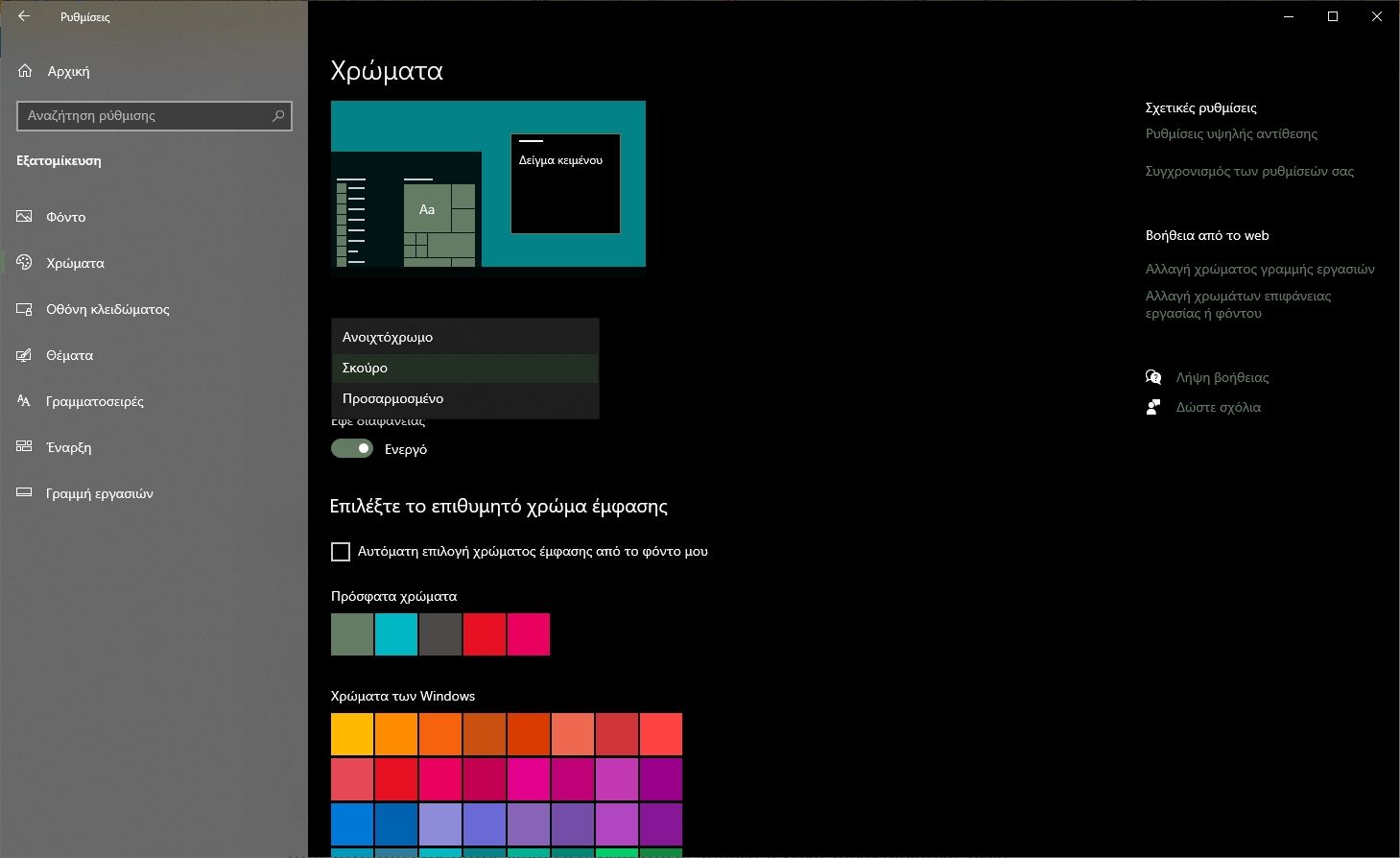This screenshot has width=1400, height=858.
Task: Open Γραμματοσειρές fonts icon
Action: (25, 401)
